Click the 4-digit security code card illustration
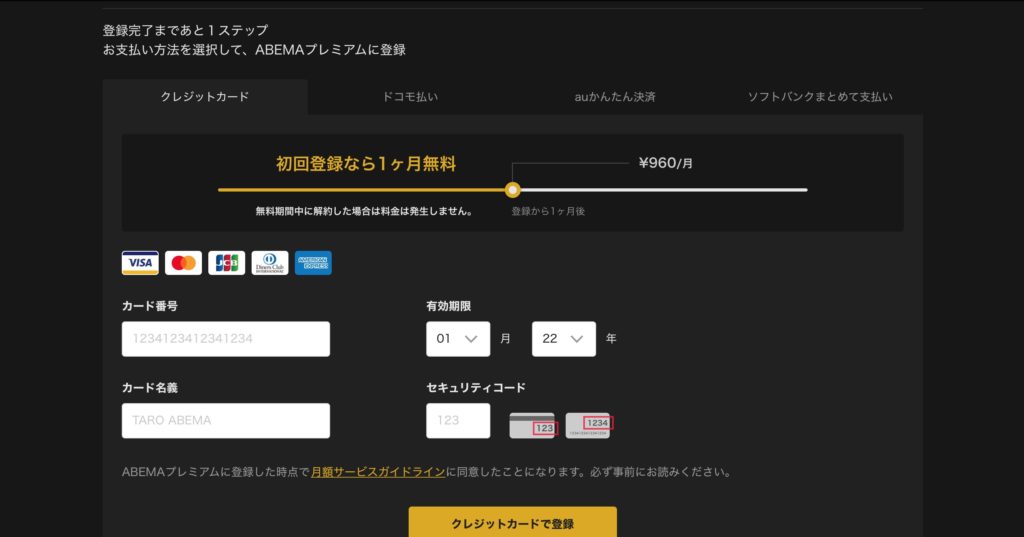The height and width of the screenshot is (537, 1024). coord(589,425)
